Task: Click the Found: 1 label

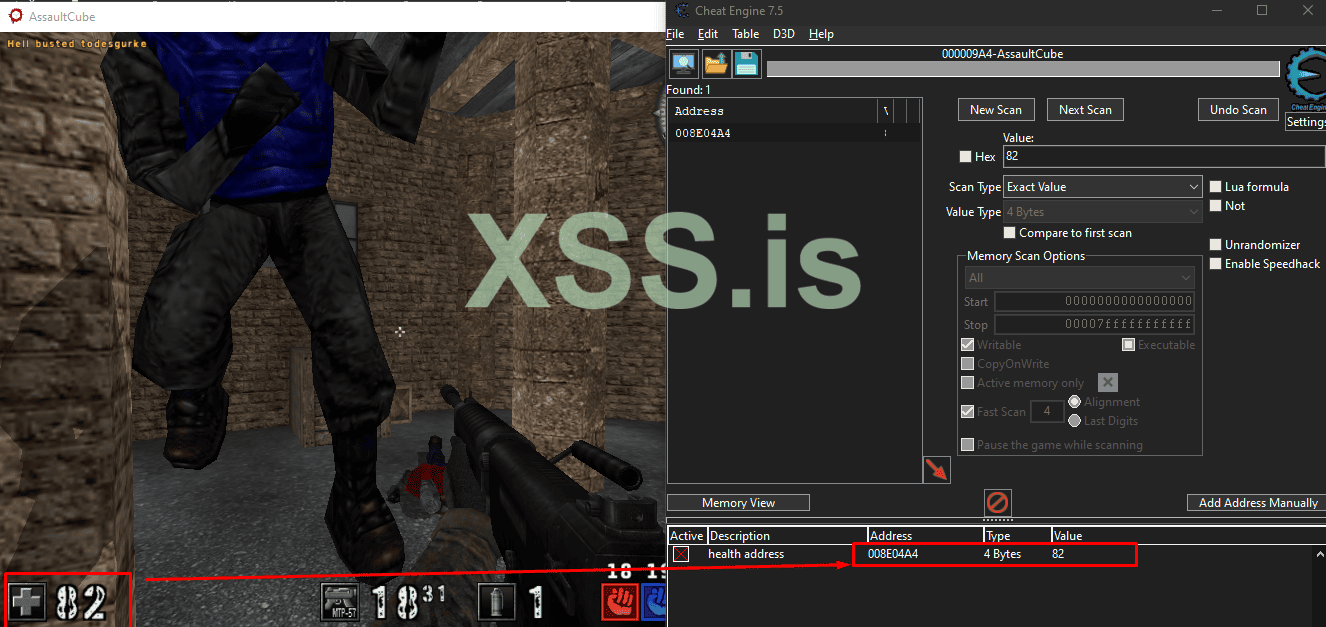Action: [x=688, y=90]
